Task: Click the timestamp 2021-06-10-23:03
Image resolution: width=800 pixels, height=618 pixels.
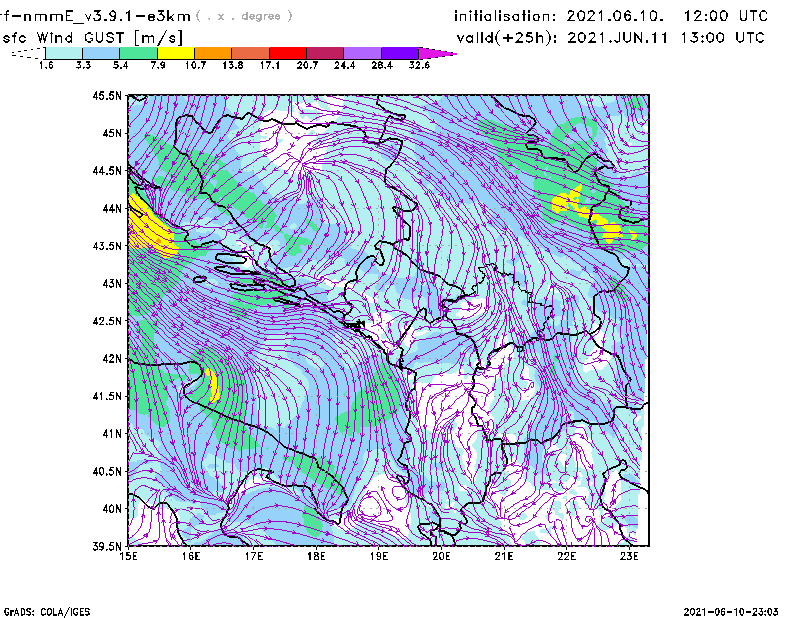Action: click(731, 612)
